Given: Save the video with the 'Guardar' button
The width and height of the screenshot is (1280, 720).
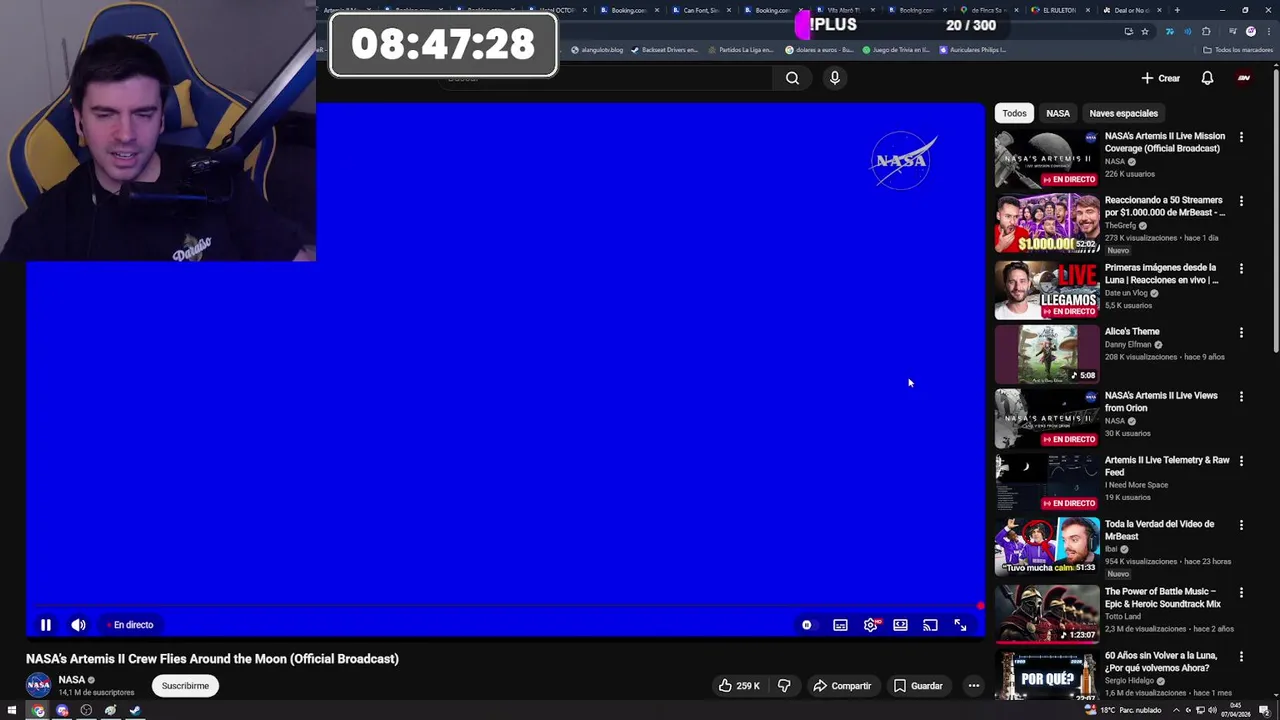Looking at the screenshot, I should click(x=918, y=686).
